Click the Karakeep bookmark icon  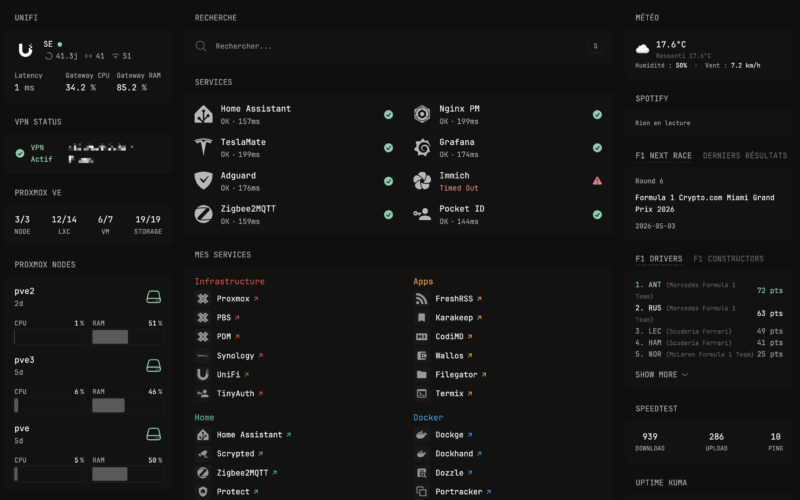pos(421,317)
